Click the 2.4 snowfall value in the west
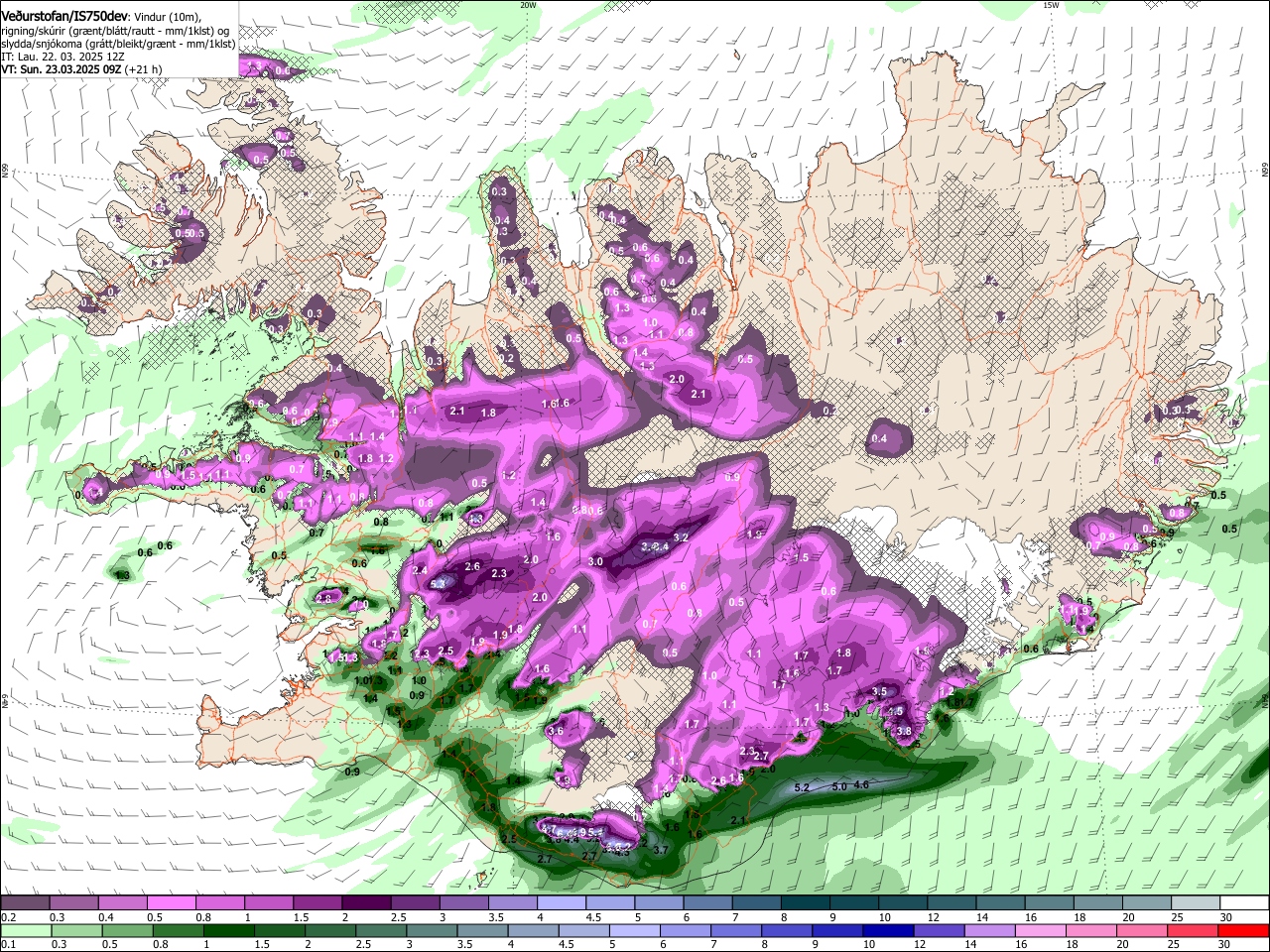The width and height of the screenshot is (1270, 952). [420, 570]
